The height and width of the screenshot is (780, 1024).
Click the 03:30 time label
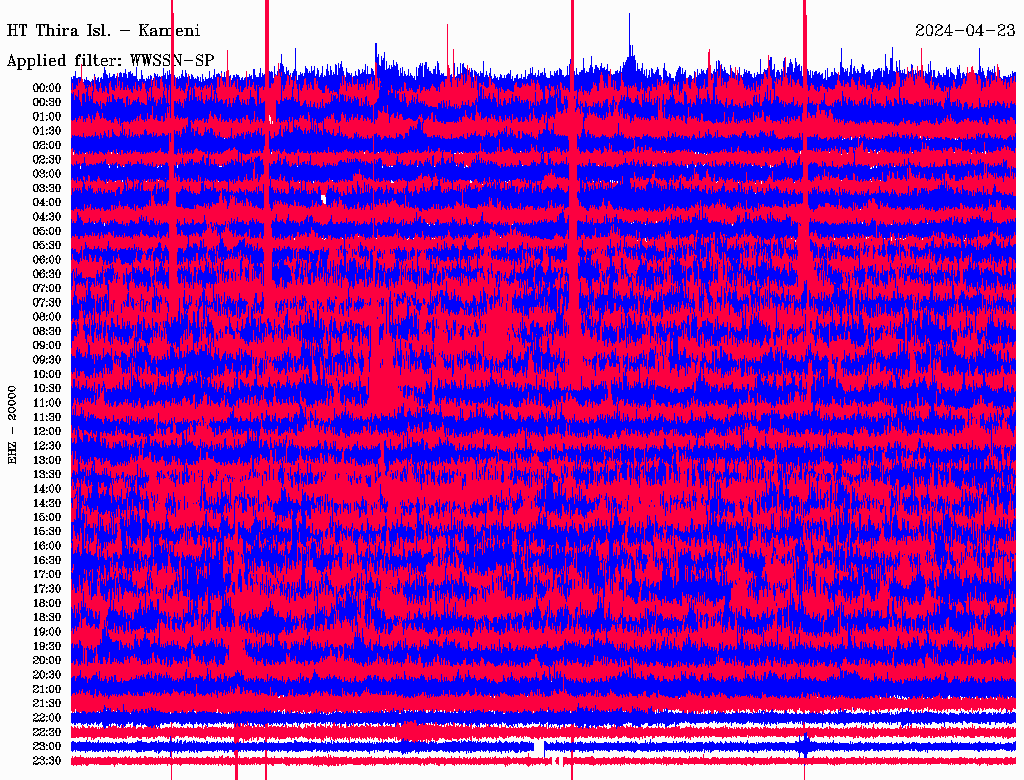point(47,189)
